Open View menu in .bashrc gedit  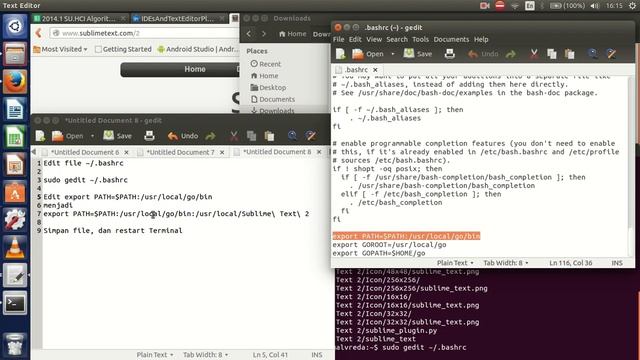[x=374, y=40]
